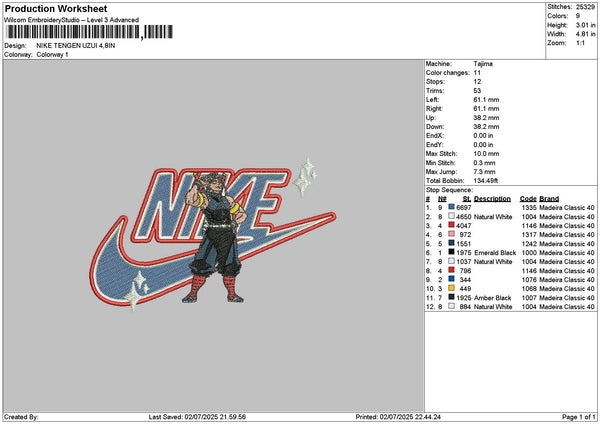
Task: Select code 1317 in the 972 row
Action: 529,235
